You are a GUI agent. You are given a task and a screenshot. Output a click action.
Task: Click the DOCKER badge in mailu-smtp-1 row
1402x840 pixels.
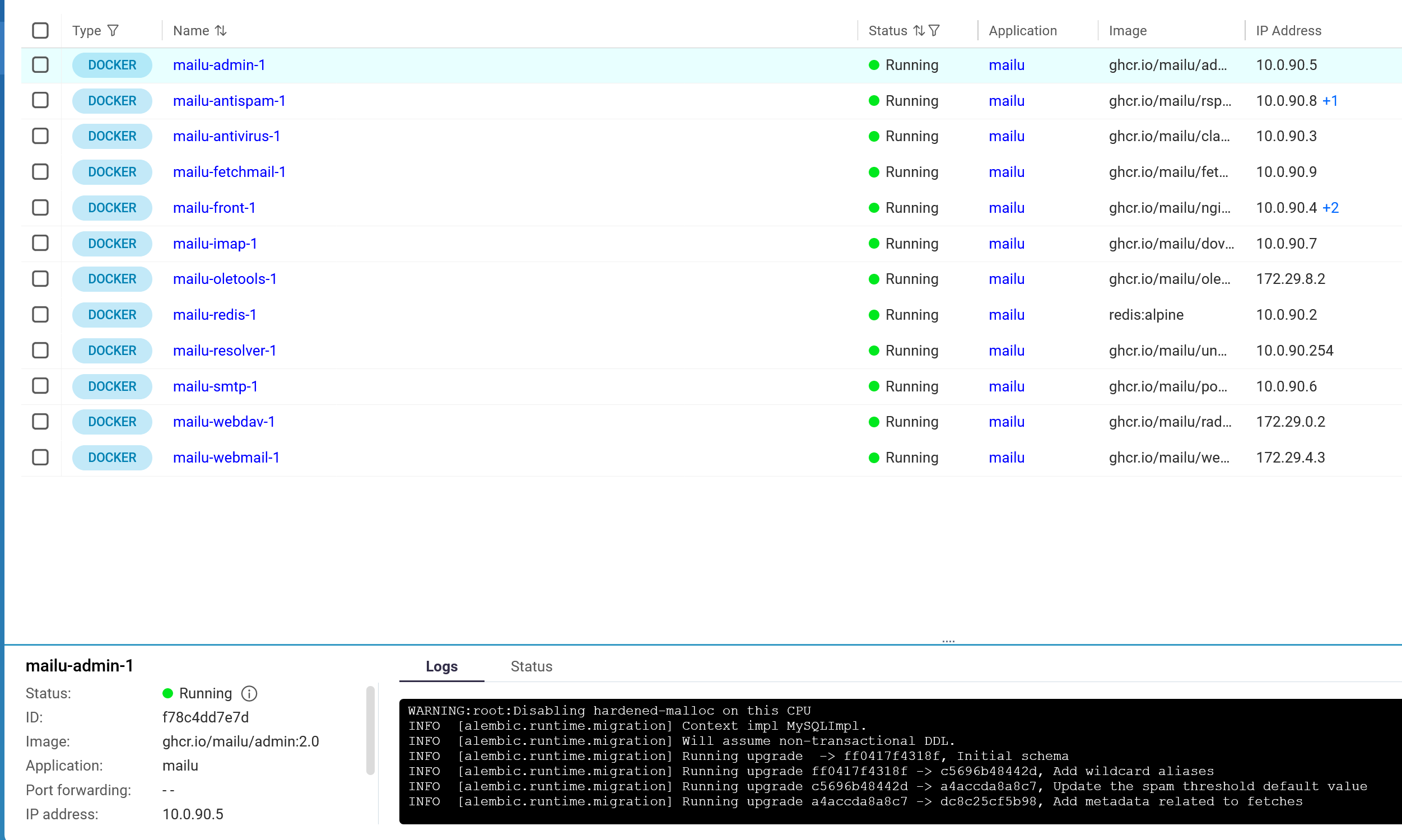pos(112,386)
